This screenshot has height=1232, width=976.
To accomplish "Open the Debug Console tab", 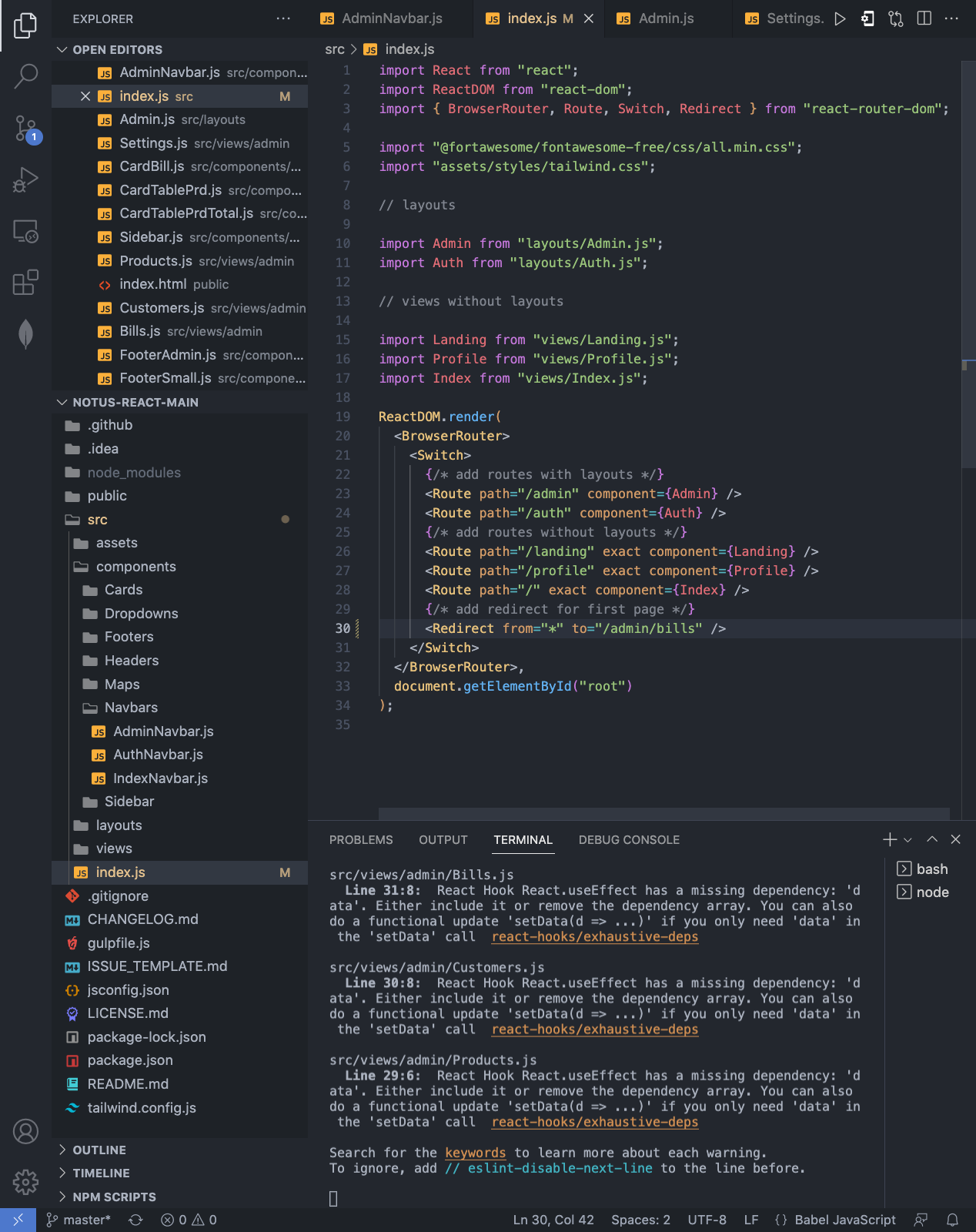I will [x=629, y=840].
